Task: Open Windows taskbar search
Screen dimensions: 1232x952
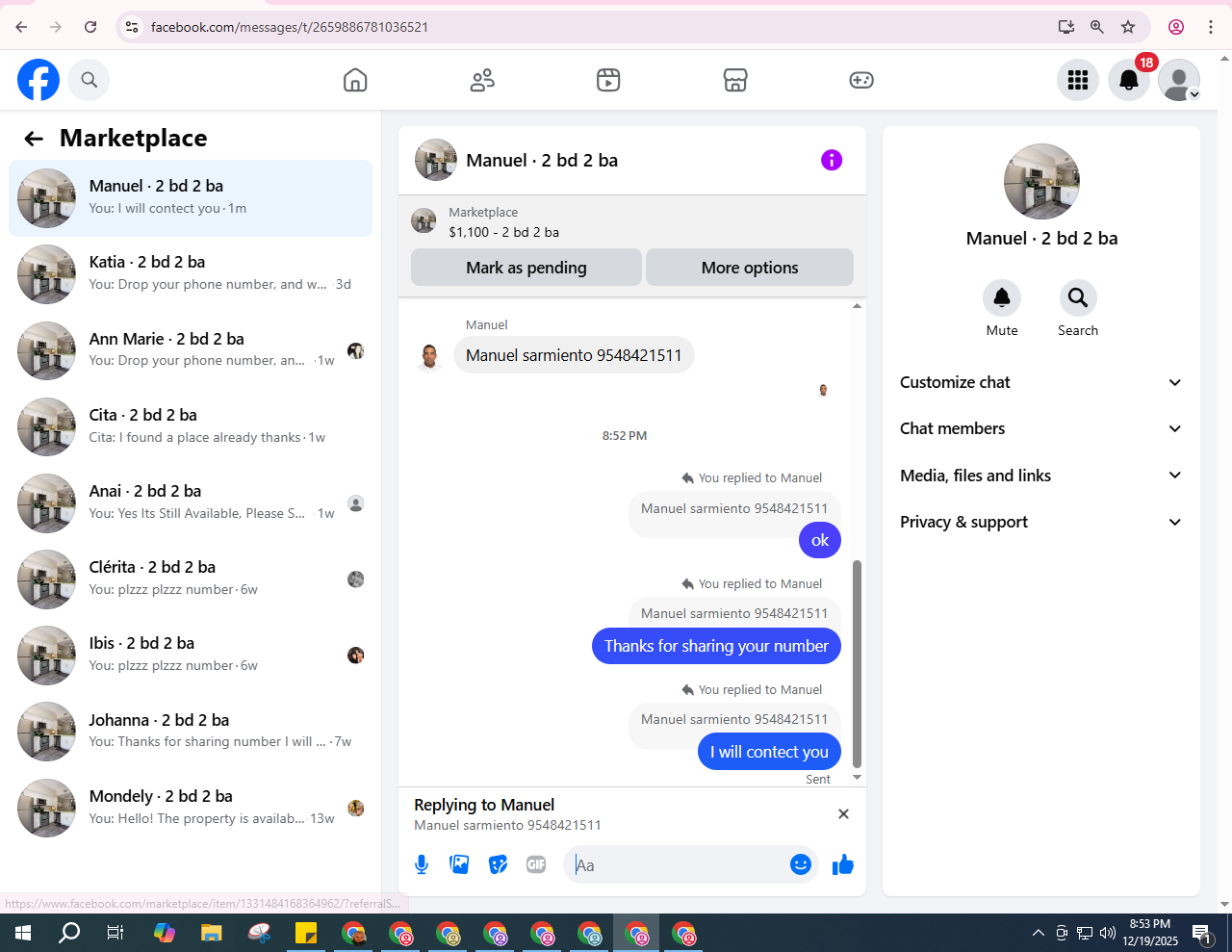Action: [69, 933]
